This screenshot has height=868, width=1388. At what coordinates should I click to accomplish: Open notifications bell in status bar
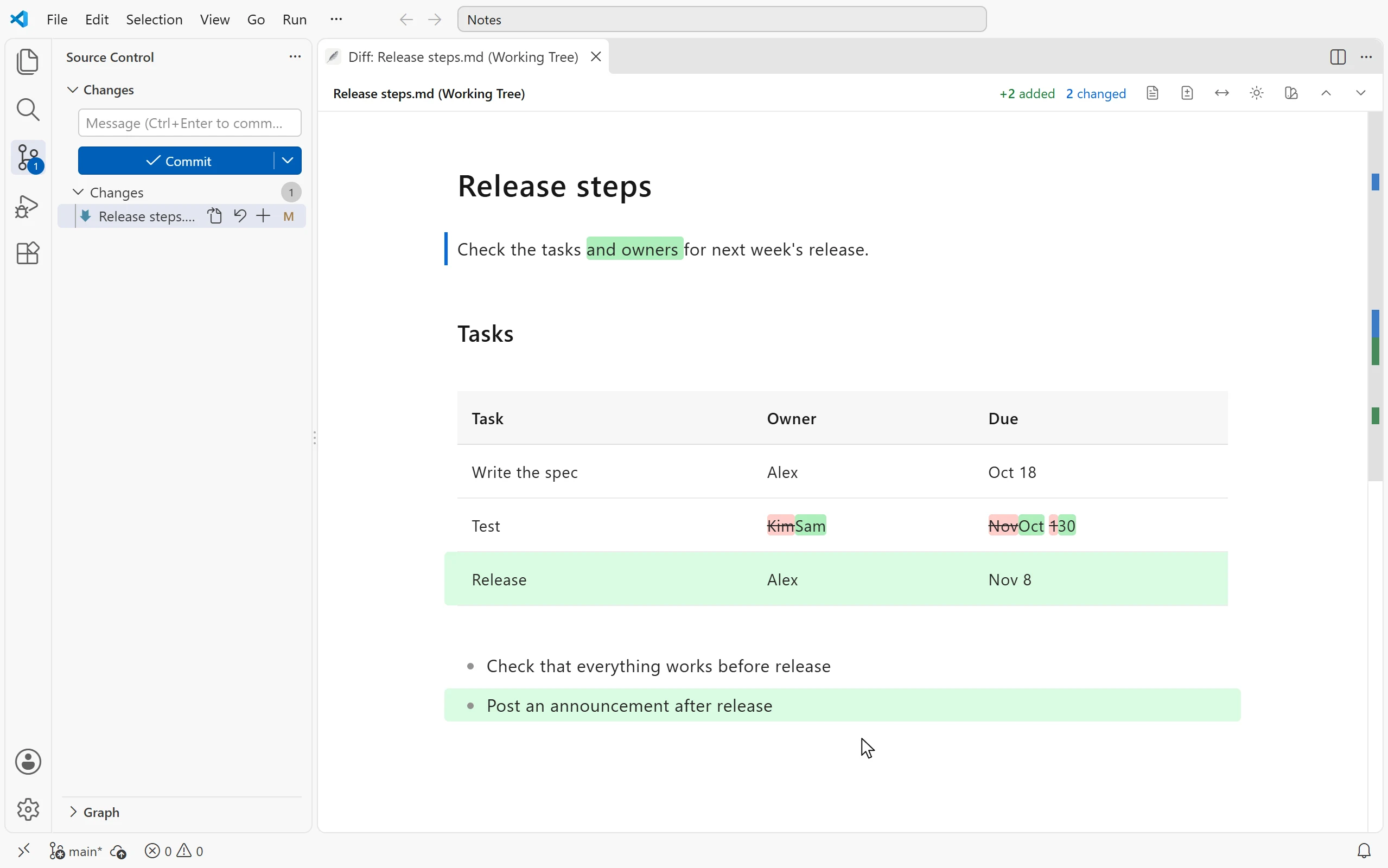(x=1364, y=851)
